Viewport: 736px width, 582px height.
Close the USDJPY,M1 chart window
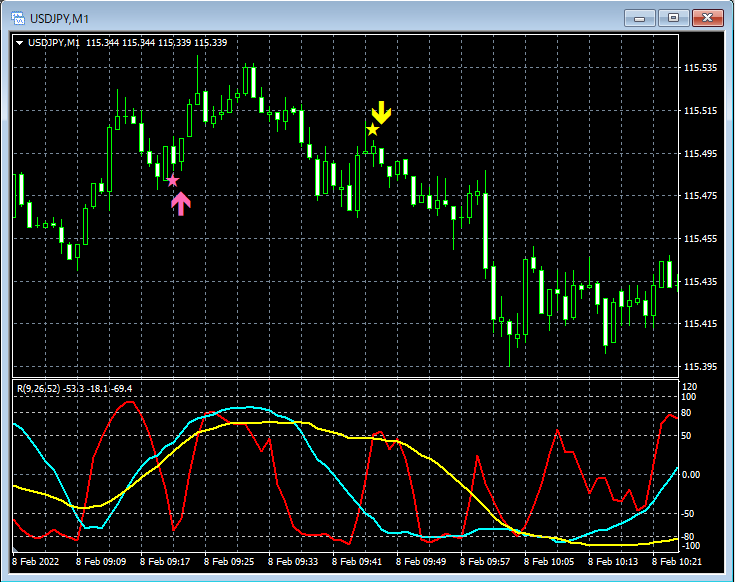pos(707,18)
